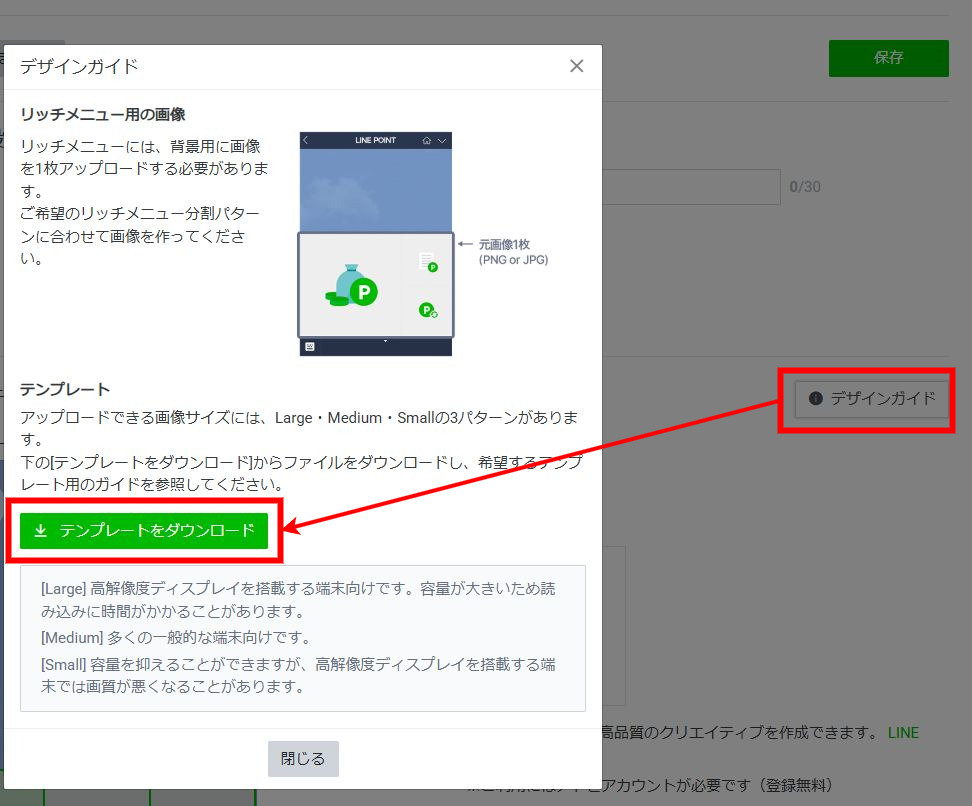Click the home icon in the preview header
The image size is (972, 806).
pos(427,141)
